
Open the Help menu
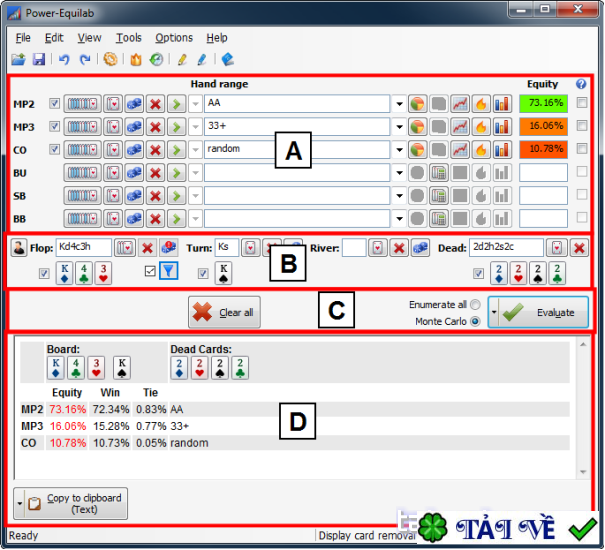coord(216,38)
